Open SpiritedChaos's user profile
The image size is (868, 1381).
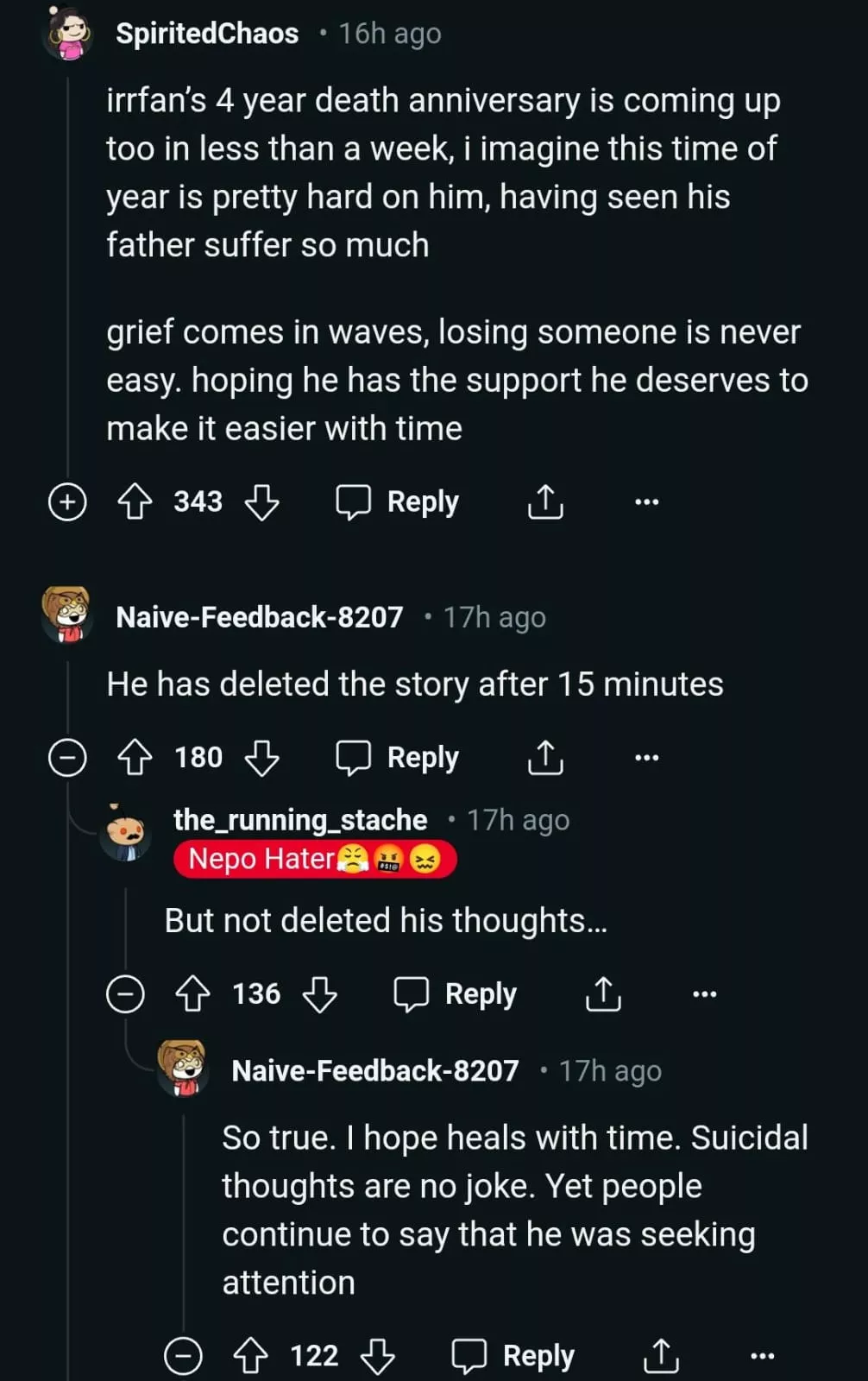pyautogui.click(x=207, y=34)
